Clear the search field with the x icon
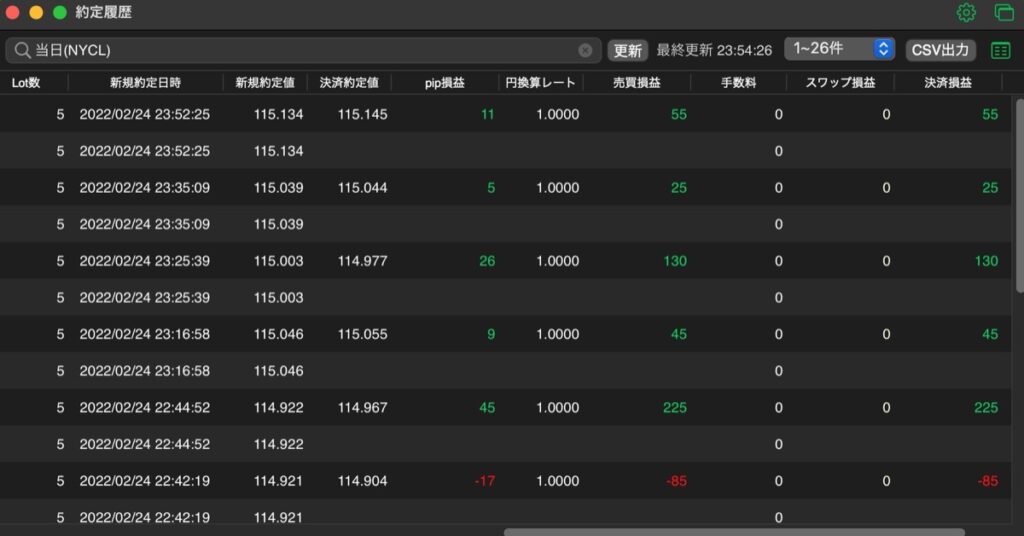The image size is (1024, 536). 585,50
